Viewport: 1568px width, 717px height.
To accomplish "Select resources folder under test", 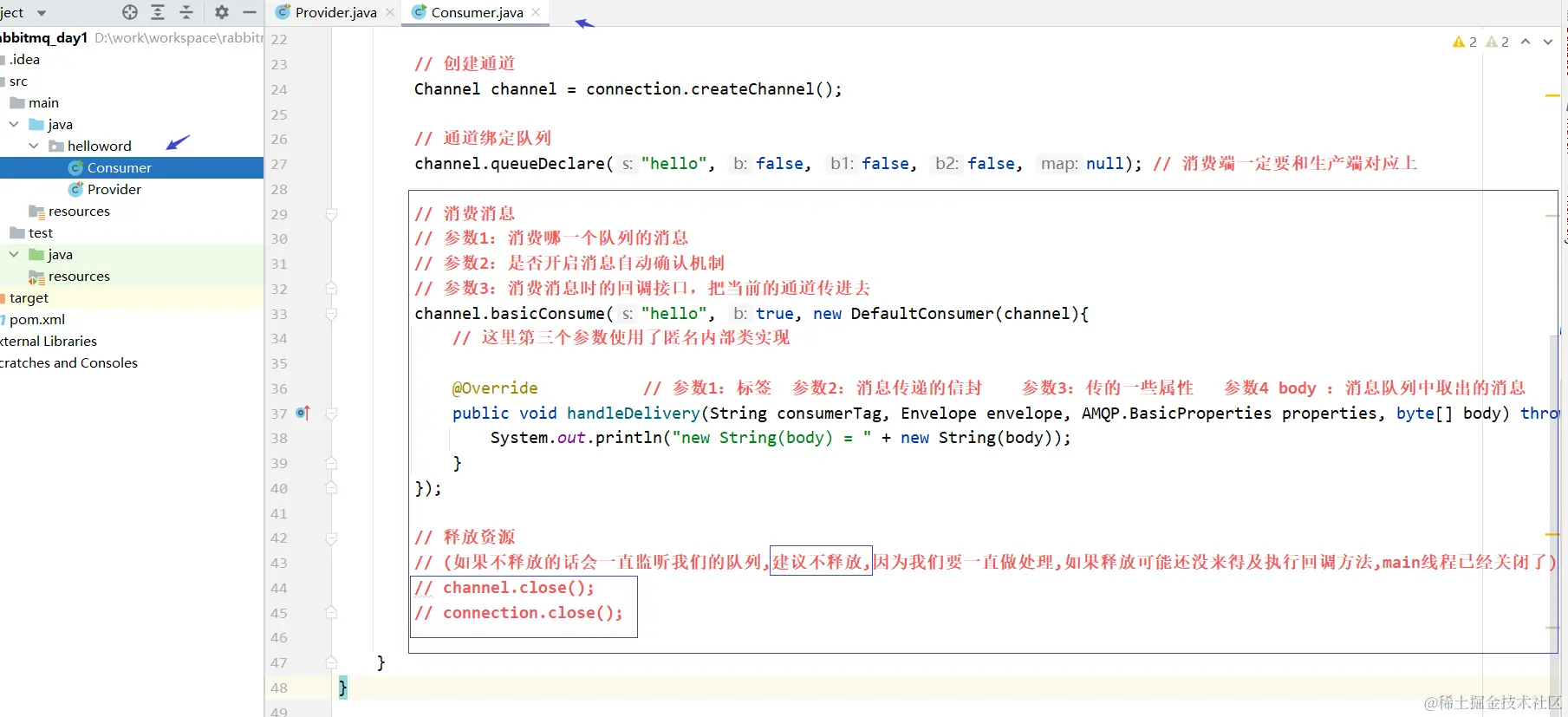I will 79,277.
